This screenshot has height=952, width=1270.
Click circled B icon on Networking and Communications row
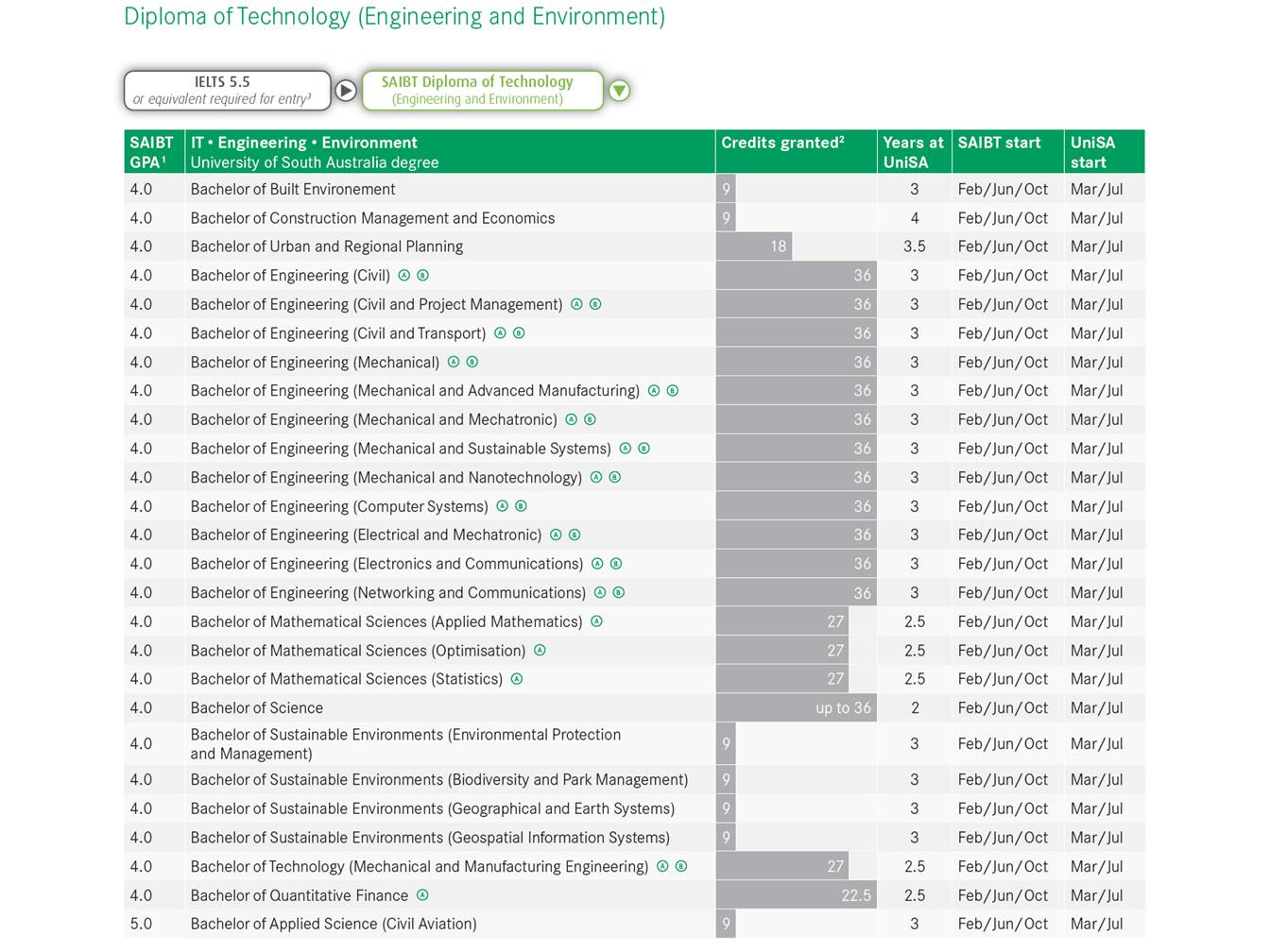pyautogui.click(x=619, y=593)
